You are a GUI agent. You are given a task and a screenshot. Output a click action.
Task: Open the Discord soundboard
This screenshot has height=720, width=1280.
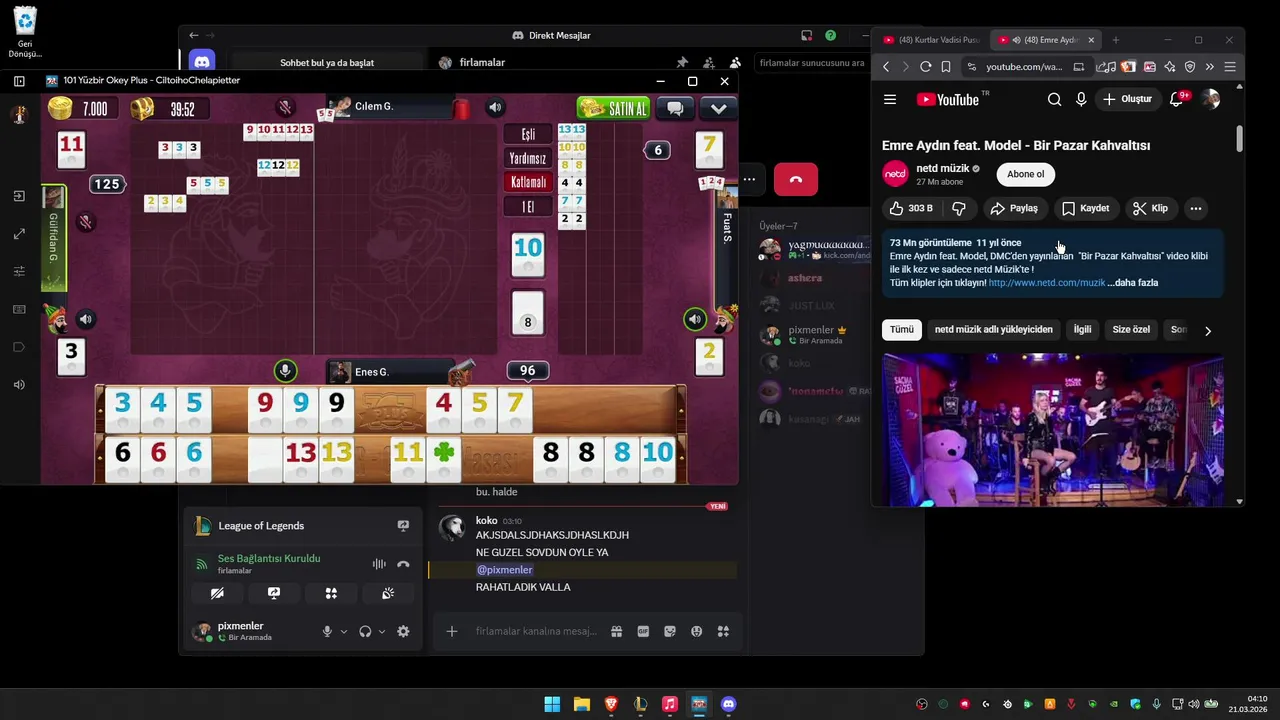388,593
